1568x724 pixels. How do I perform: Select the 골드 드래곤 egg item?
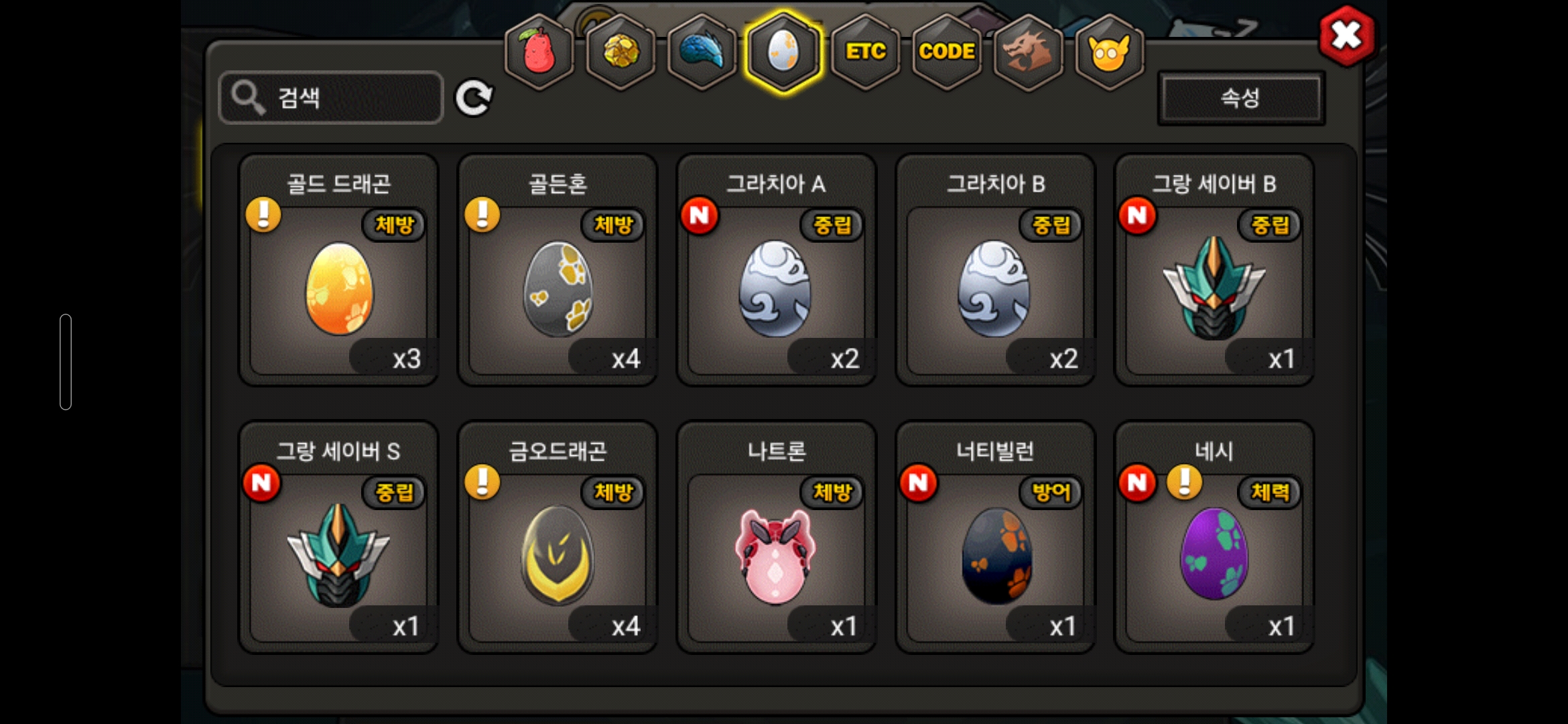coord(339,270)
